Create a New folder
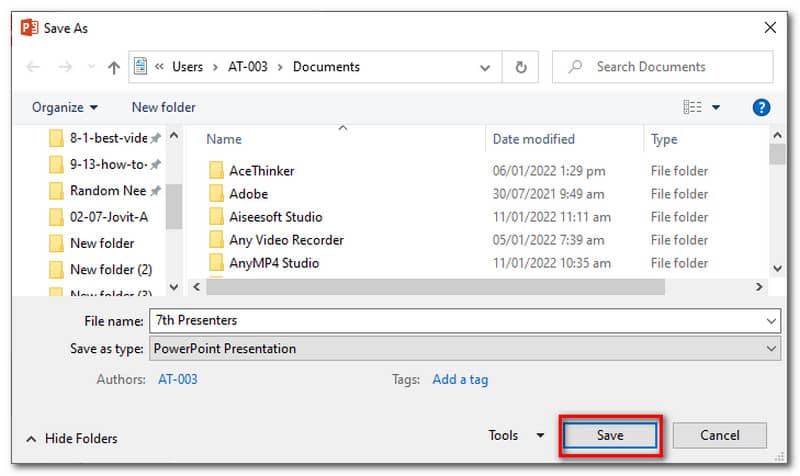Image resolution: width=800 pixels, height=476 pixels. 164,107
